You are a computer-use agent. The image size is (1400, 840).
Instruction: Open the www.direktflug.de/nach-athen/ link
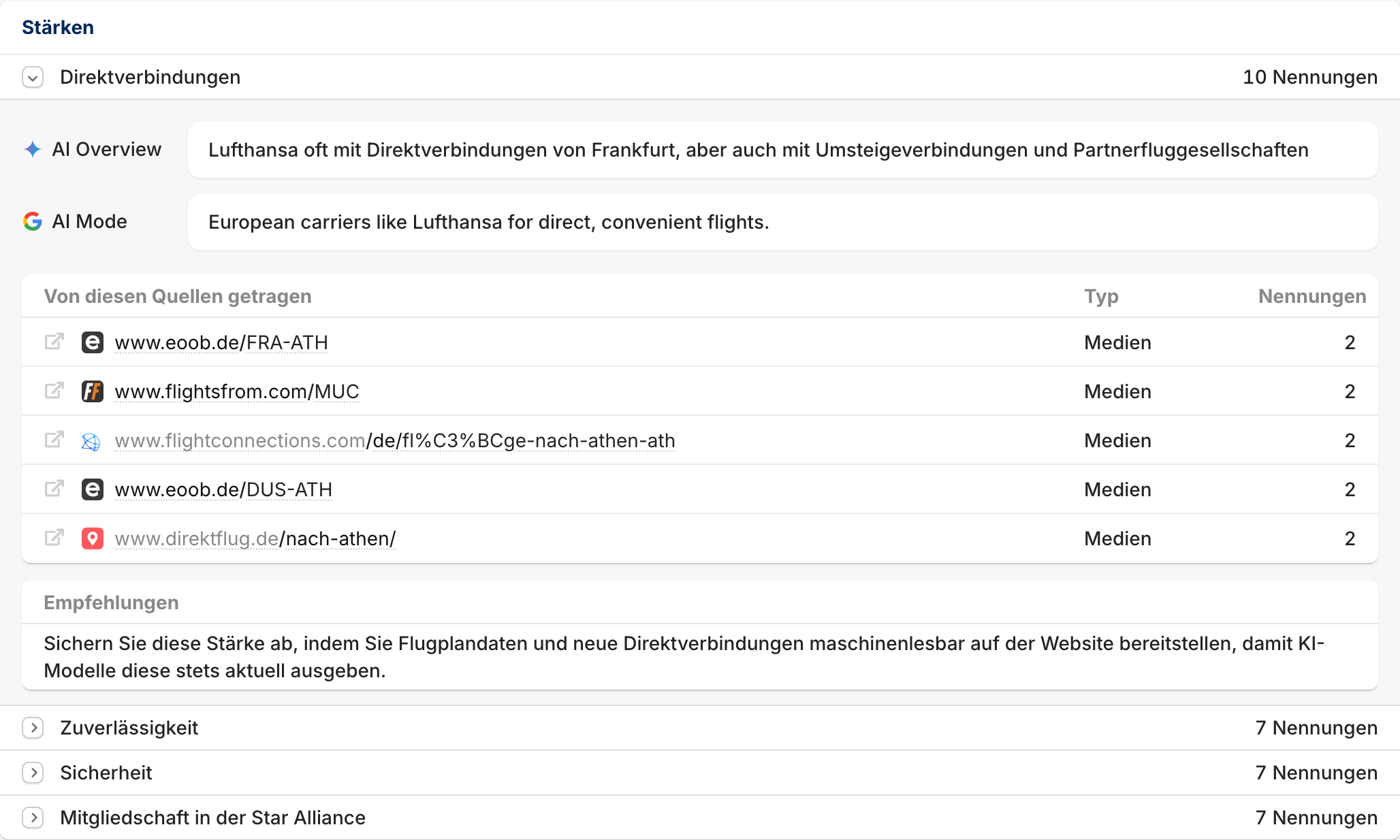coord(255,538)
